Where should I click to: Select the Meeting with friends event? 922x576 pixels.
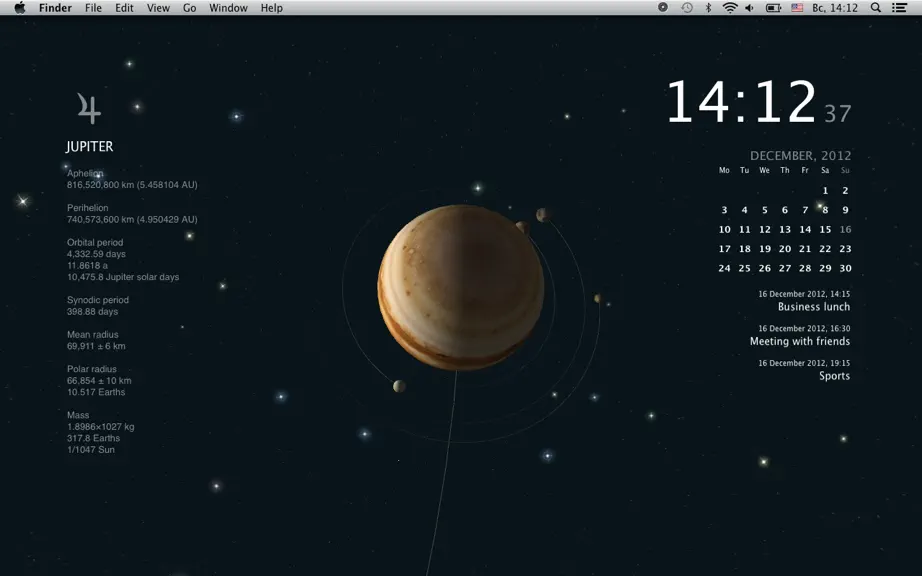(x=800, y=341)
